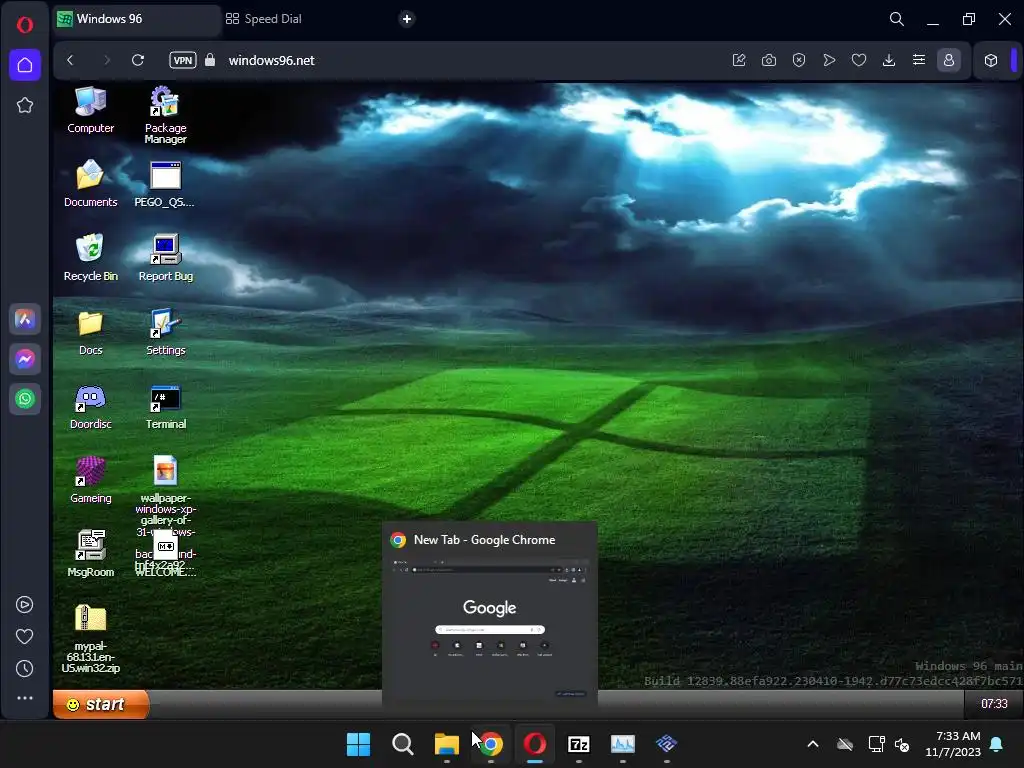This screenshot has height=768, width=1024.
Task: Open the ad blocker shield icon
Action: pyautogui.click(x=799, y=60)
